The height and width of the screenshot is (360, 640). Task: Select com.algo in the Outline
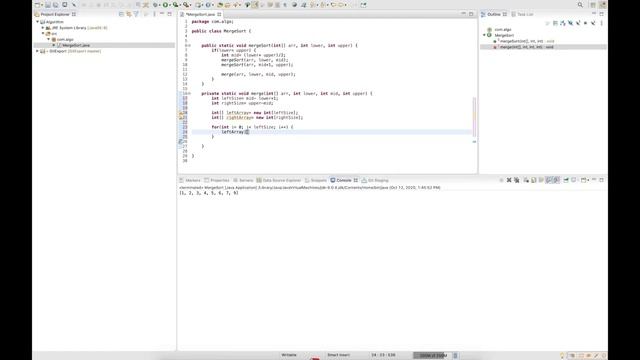pos(503,30)
